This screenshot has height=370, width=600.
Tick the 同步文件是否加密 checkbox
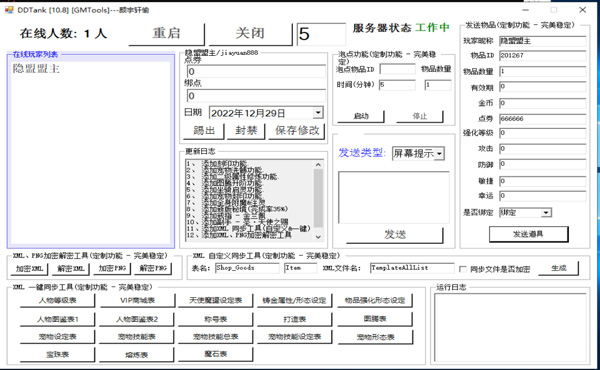click(463, 269)
